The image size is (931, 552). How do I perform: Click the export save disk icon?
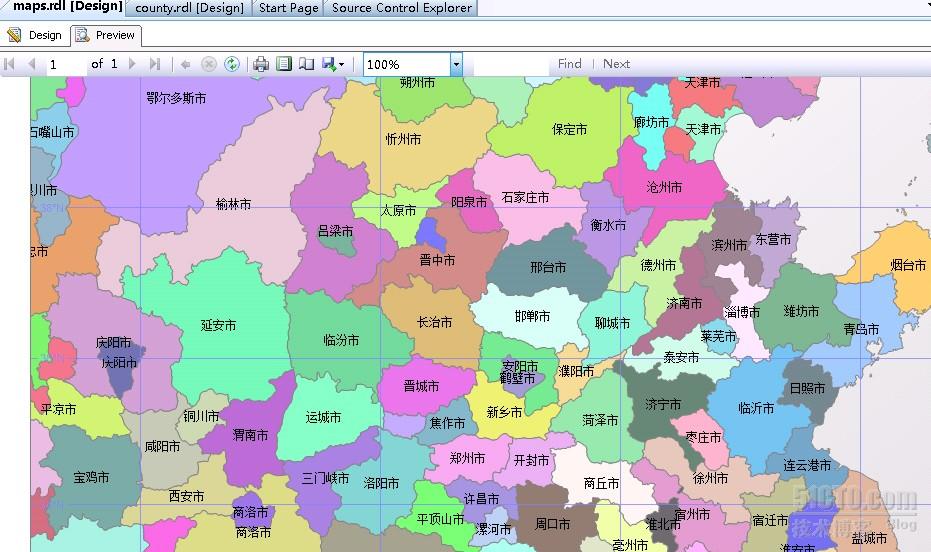pos(329,64)
